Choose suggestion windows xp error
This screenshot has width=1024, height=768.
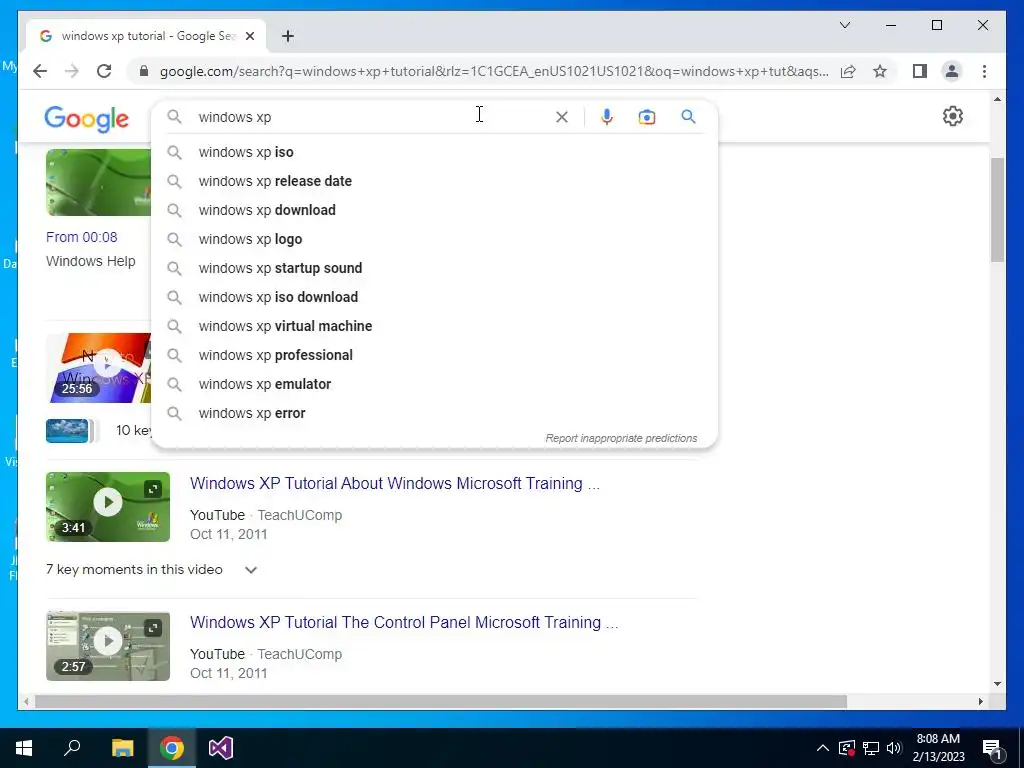pos(434,413)
